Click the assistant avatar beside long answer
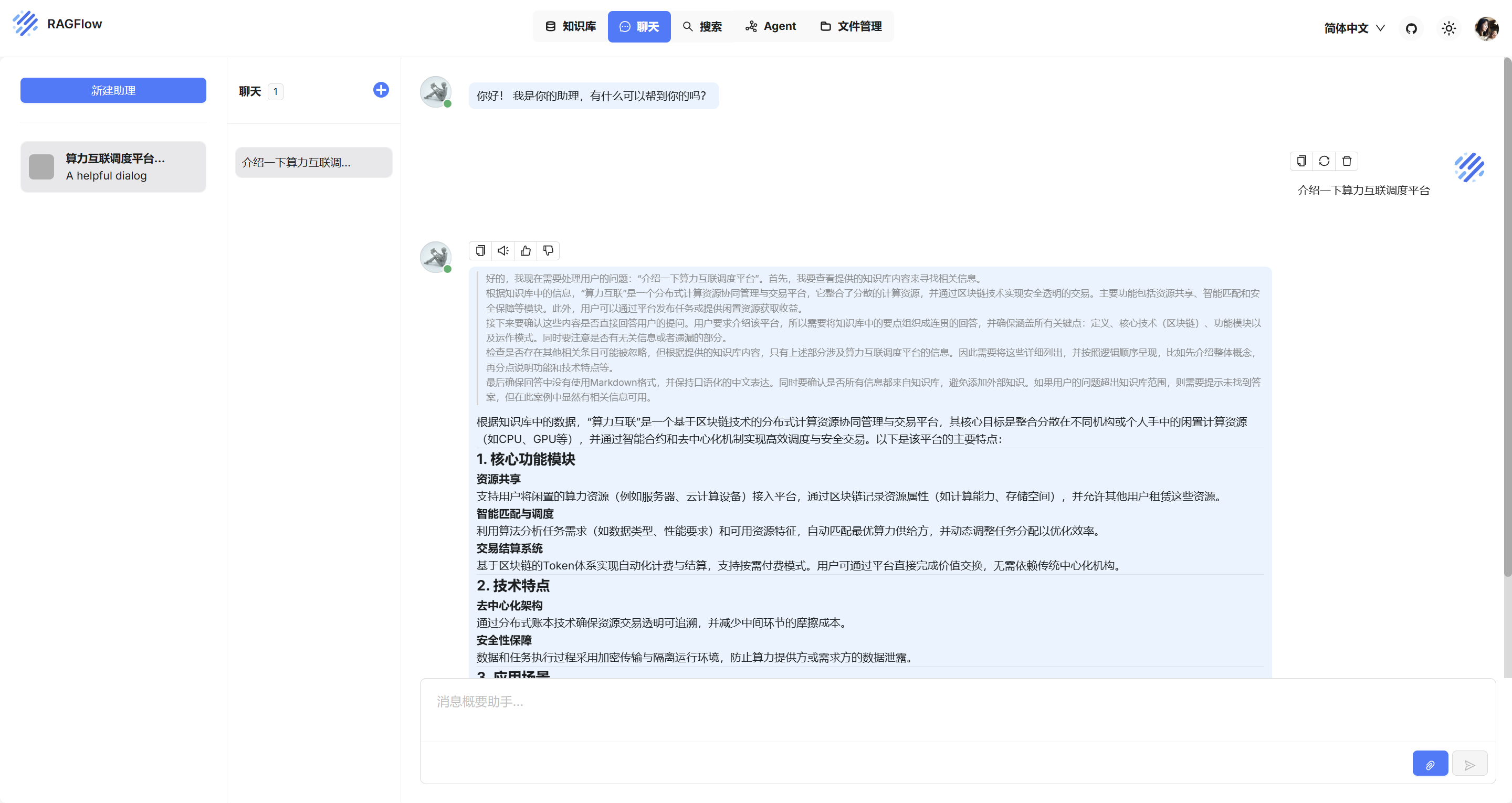 (x=436, y=257)
